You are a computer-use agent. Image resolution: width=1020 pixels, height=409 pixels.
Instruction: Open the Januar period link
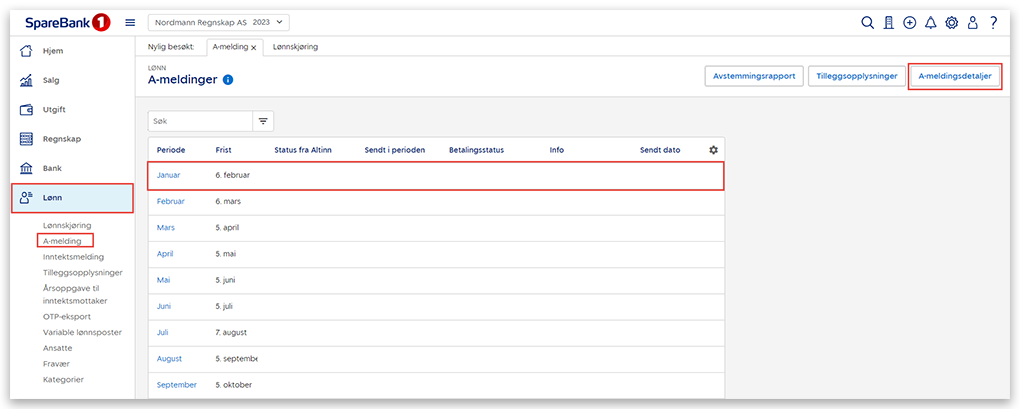pos(169,175)
